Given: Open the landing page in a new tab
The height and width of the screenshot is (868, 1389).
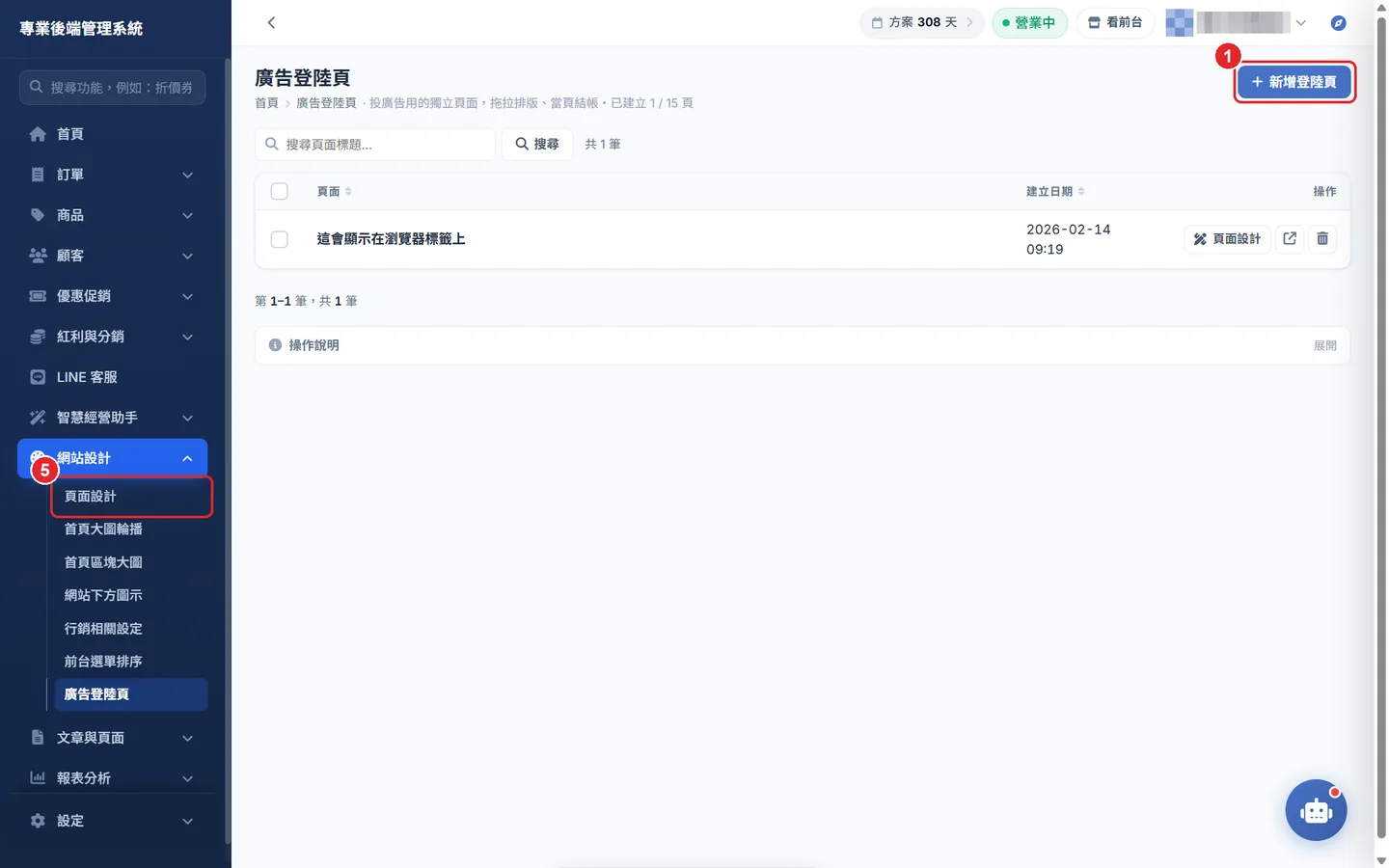Looking at the screenshot, I should [x=1290, y=238].
